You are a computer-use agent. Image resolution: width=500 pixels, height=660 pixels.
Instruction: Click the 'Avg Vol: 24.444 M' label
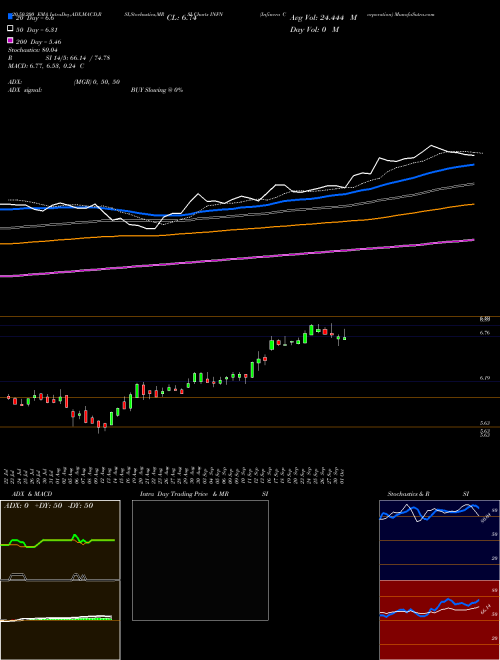[x=323, y=18]
